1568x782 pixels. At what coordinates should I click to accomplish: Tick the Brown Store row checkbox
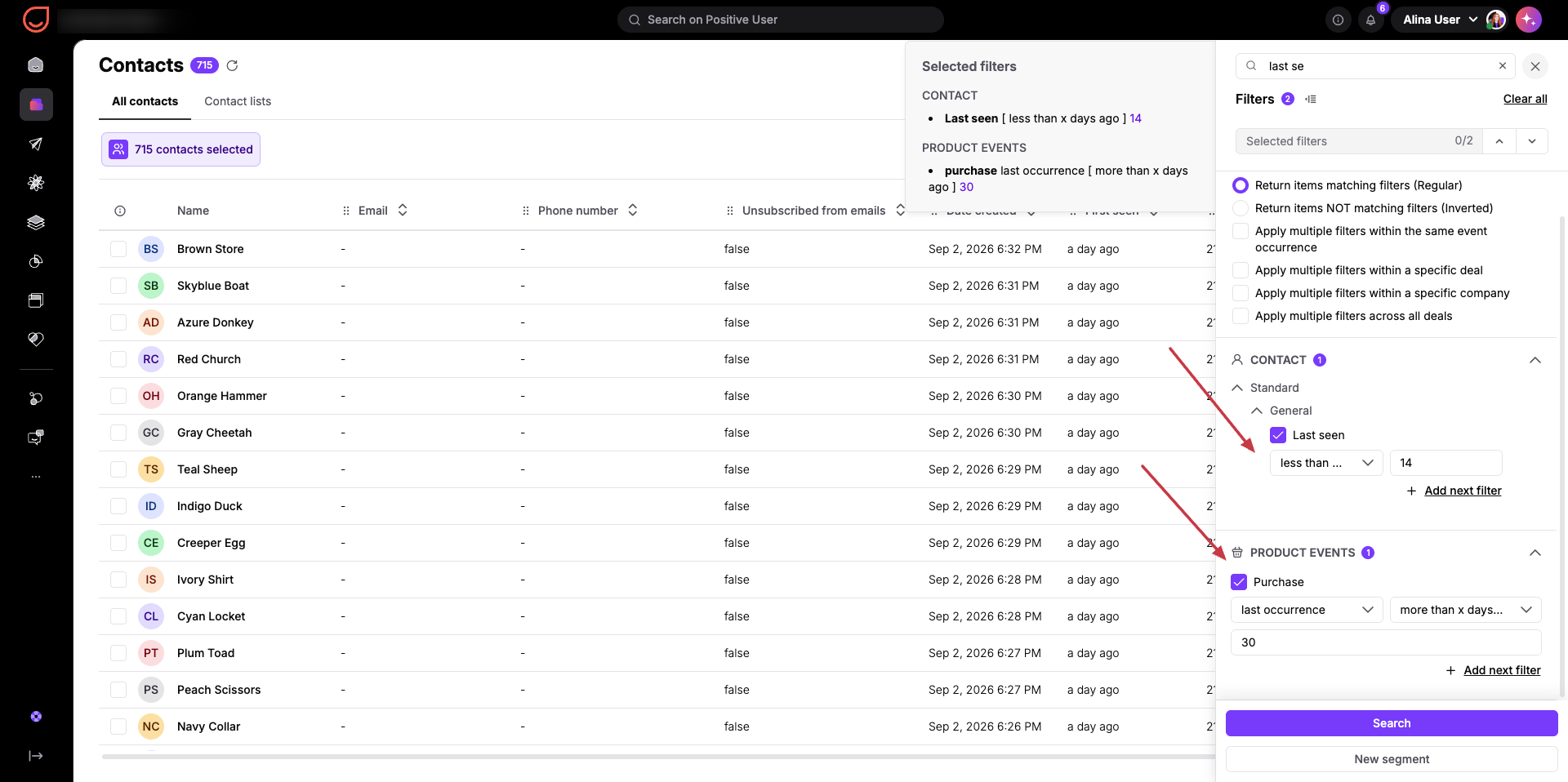pos(118,249)
